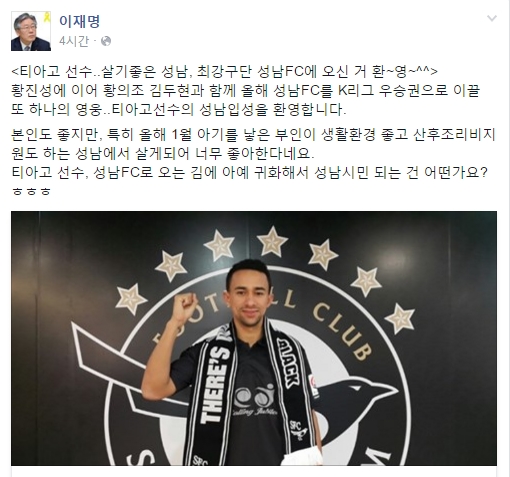Click the yellow ribbon on profile picture
This screenshot has height=477, width=510.
pos(47,18)
